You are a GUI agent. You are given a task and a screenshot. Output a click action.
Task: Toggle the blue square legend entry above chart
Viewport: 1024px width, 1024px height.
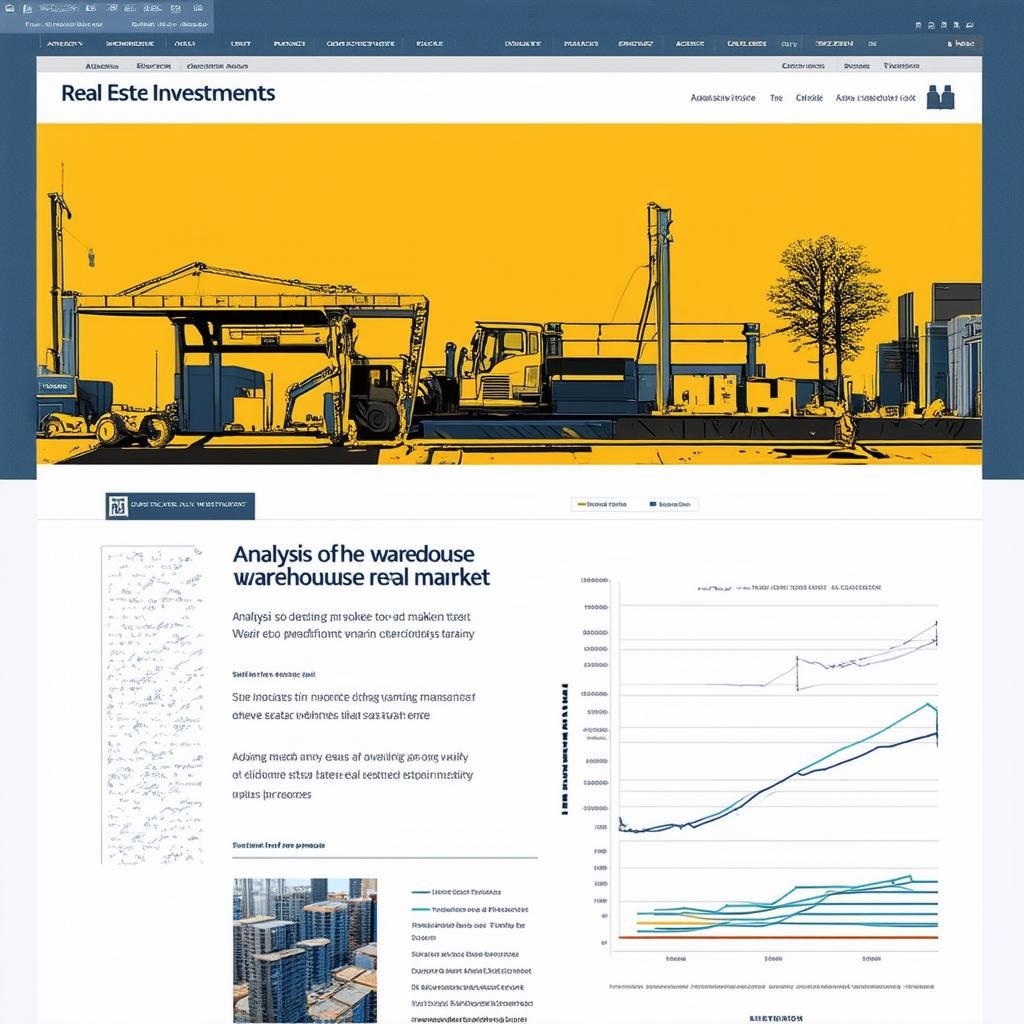tap(670, 504)
